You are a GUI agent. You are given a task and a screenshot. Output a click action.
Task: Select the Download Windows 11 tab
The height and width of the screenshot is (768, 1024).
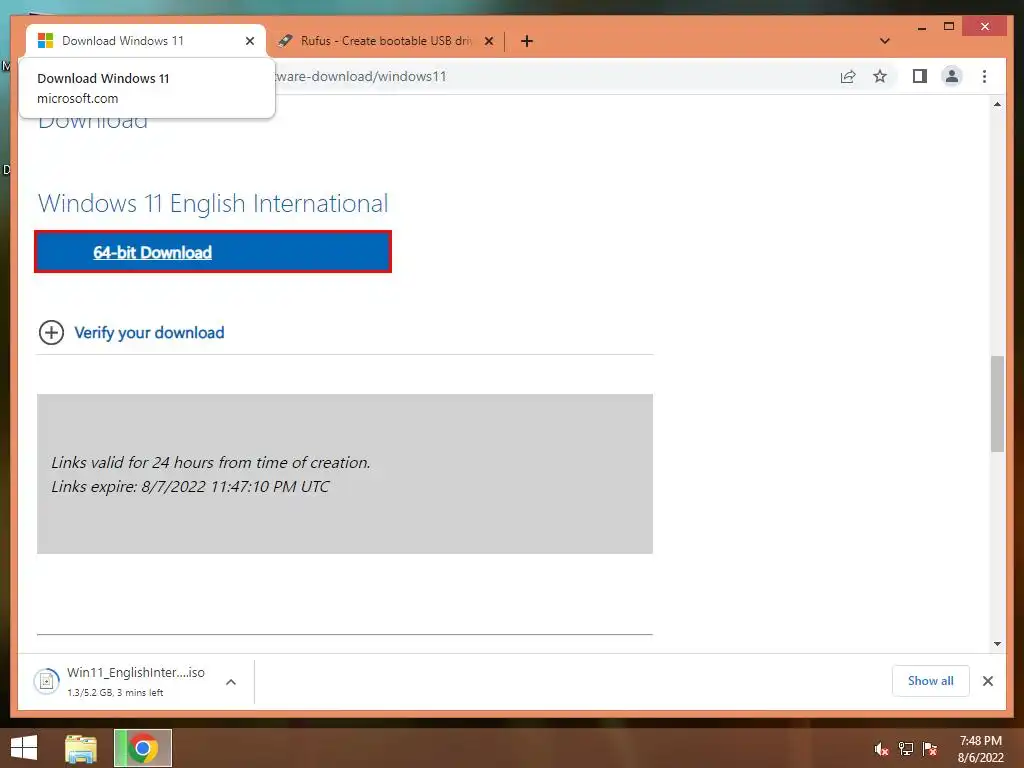tap(146, 41)
